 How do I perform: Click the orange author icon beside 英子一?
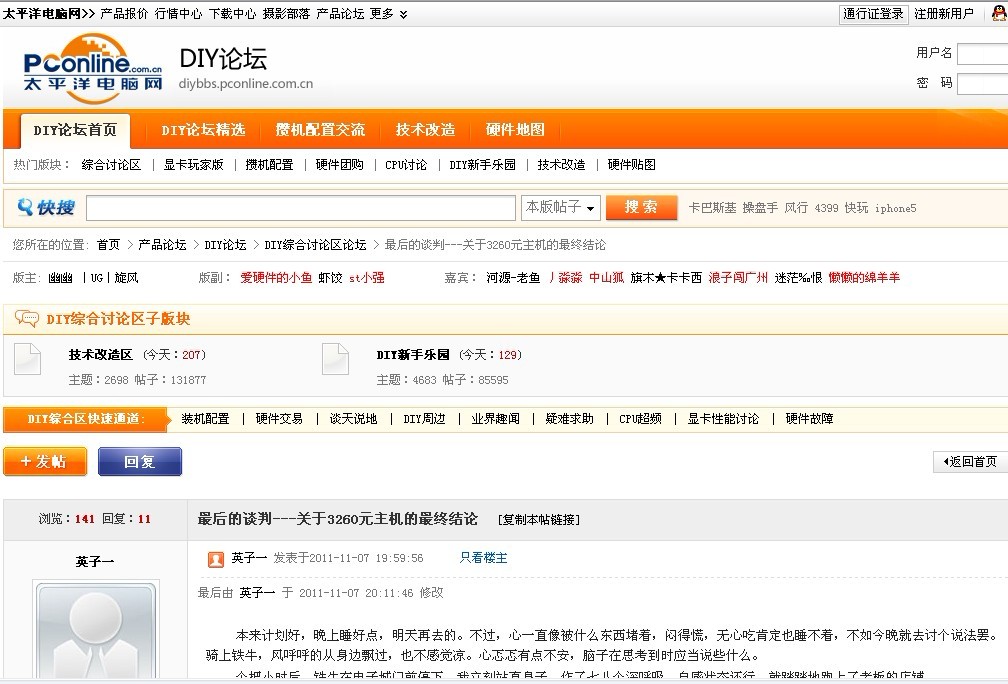(215, 559)
